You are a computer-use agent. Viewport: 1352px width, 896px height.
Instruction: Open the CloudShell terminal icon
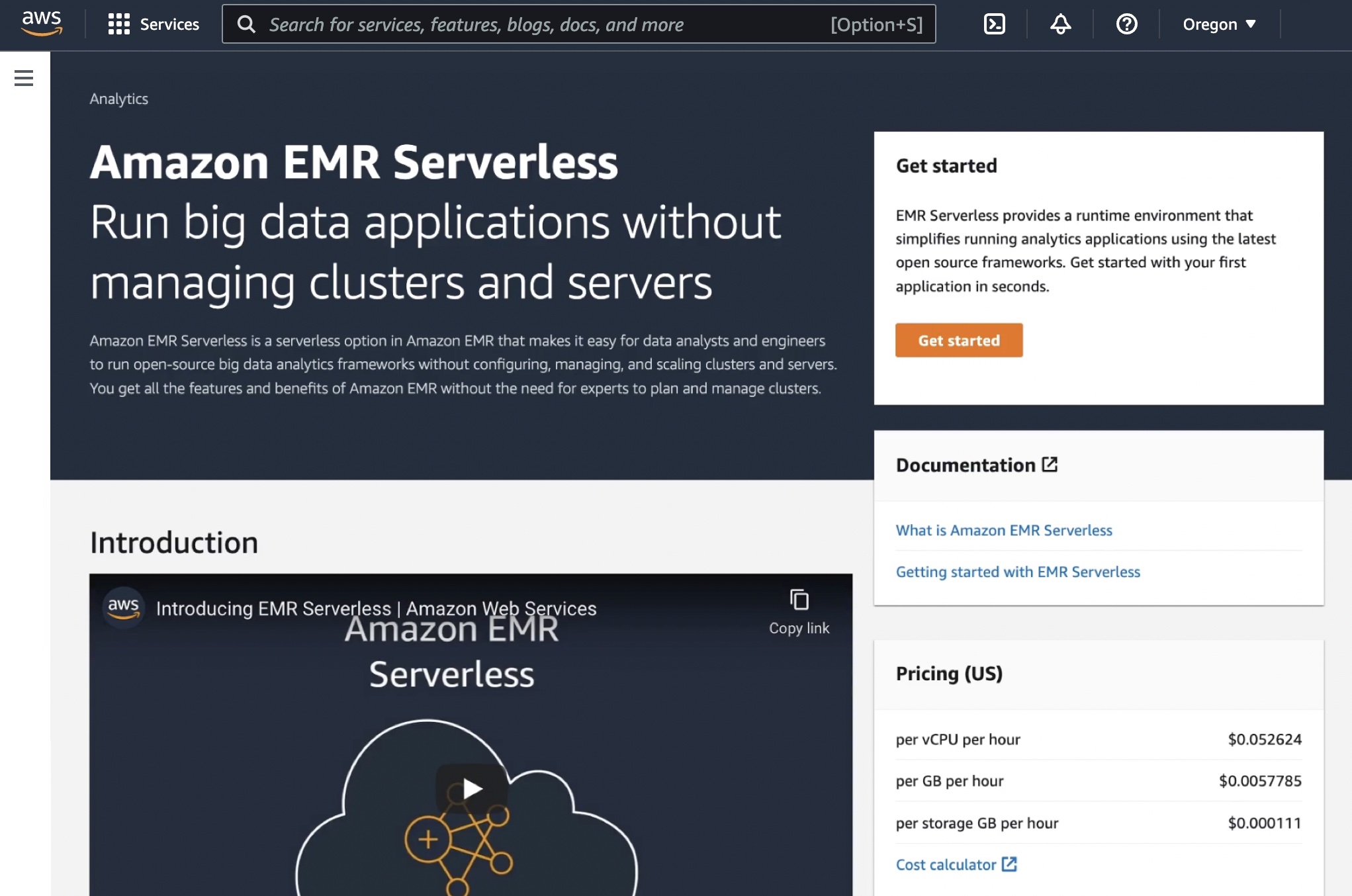[994, 24]
